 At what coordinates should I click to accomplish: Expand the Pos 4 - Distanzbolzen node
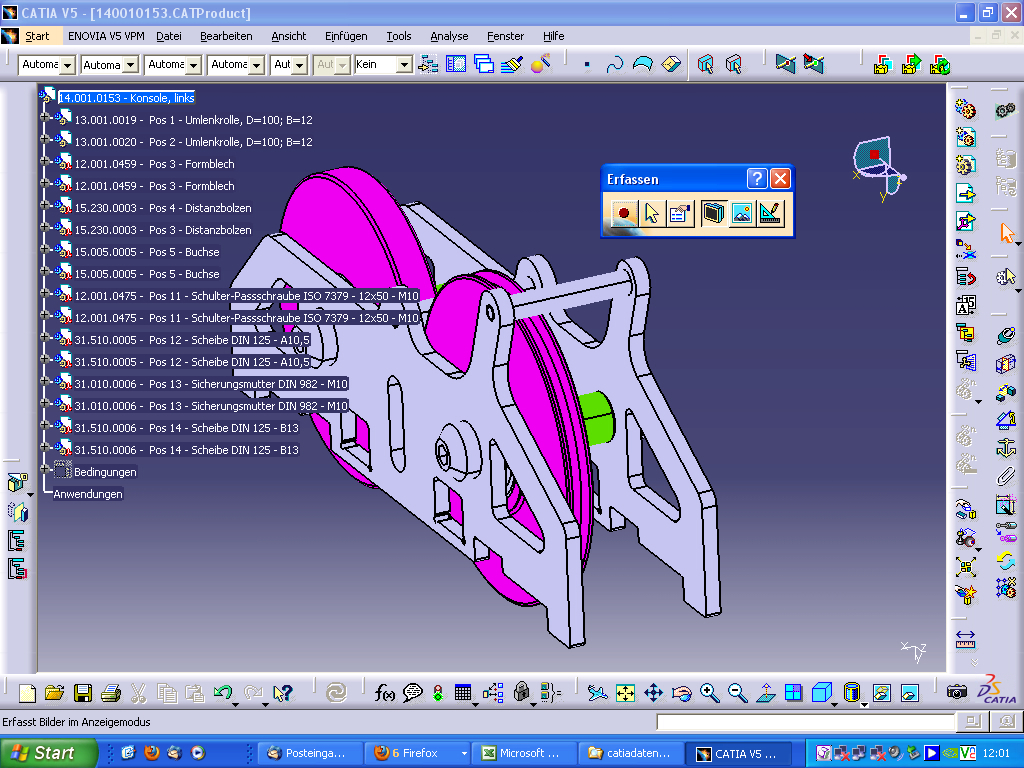tap(45, 205)
